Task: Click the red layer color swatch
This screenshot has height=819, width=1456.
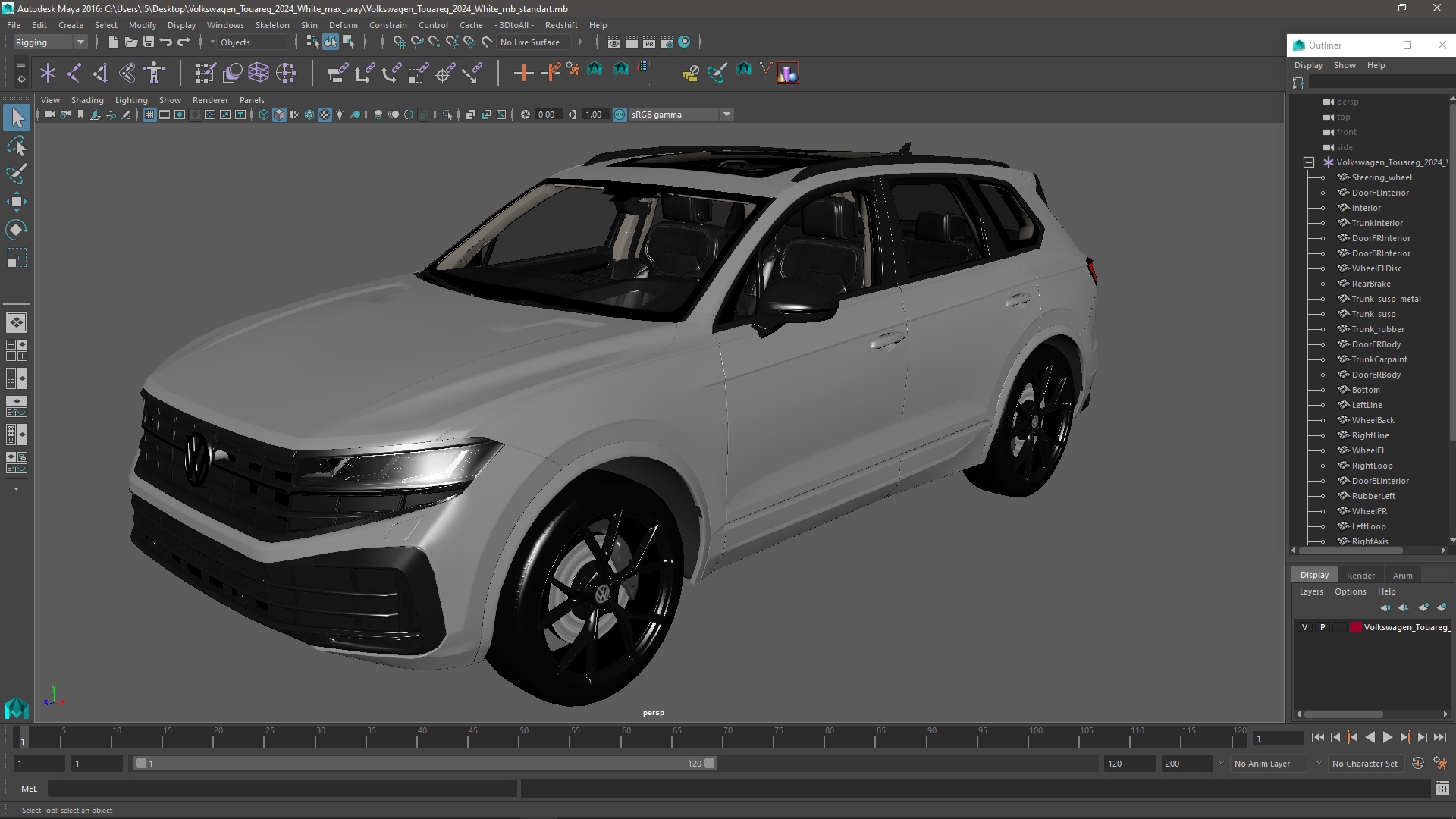Action: [1356, 627]
